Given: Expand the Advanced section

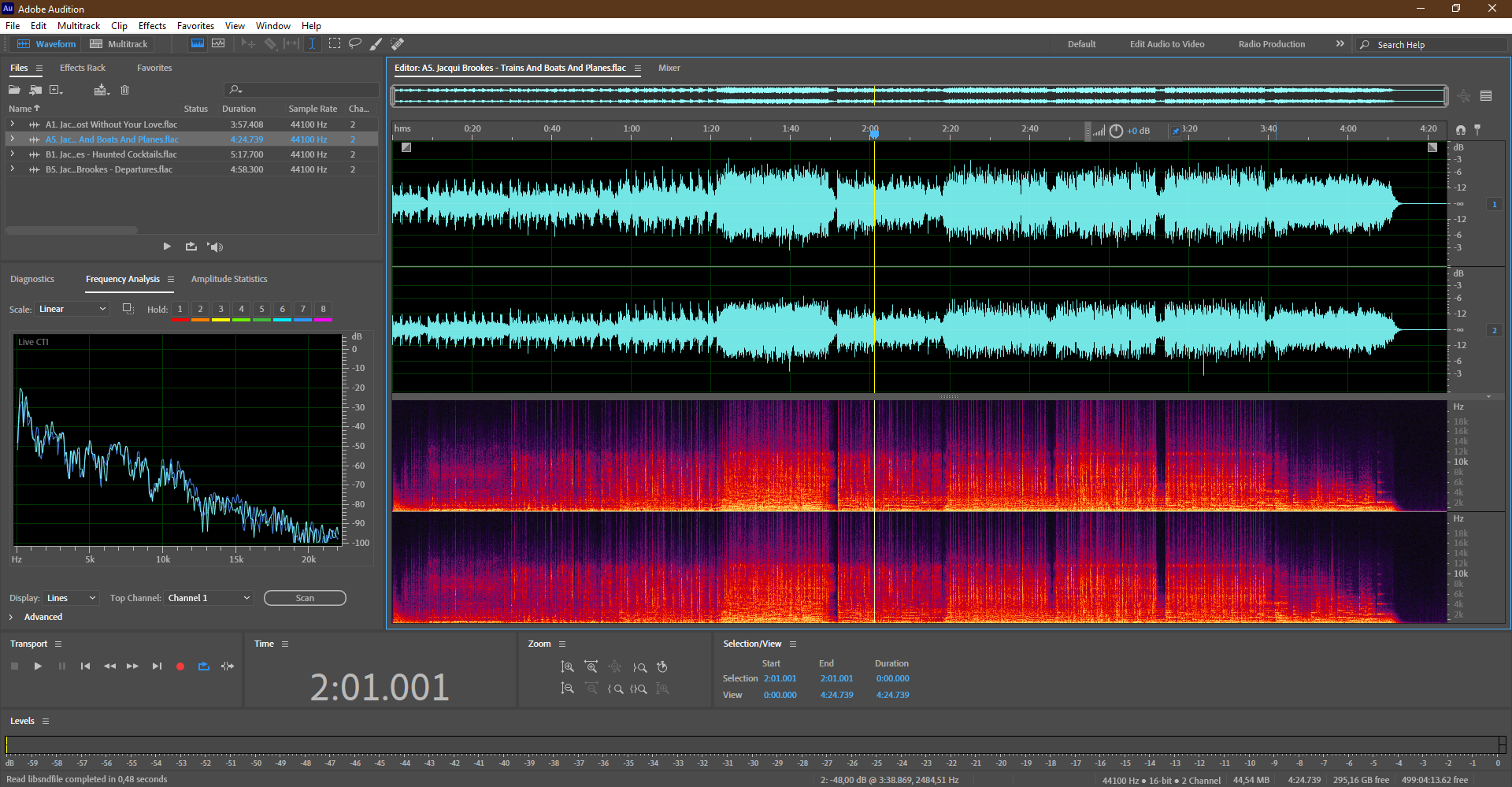Looking at the screenshot, I should point(11,617).
